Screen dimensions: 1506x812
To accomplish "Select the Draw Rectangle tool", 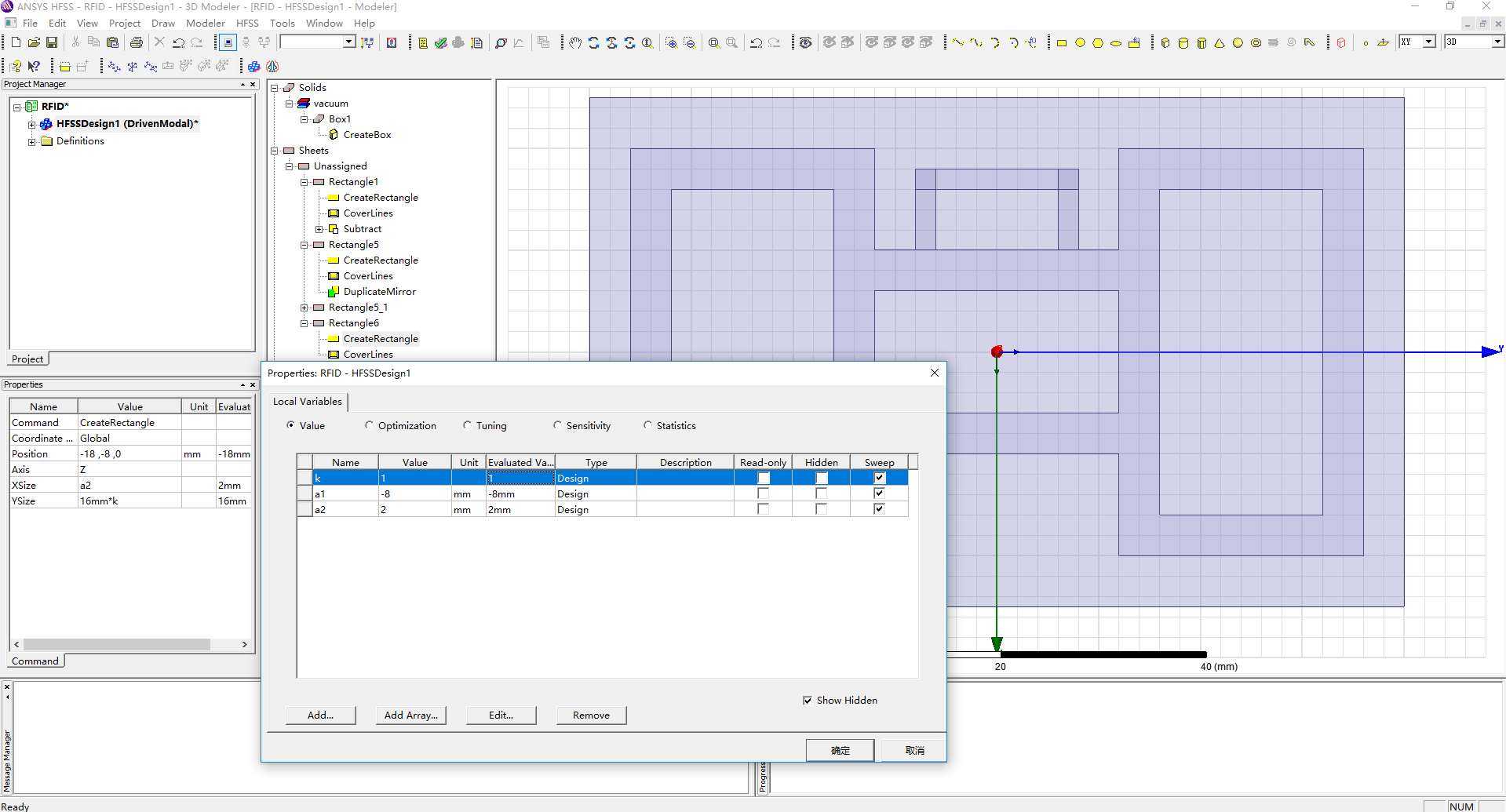I will point(1062,42).
